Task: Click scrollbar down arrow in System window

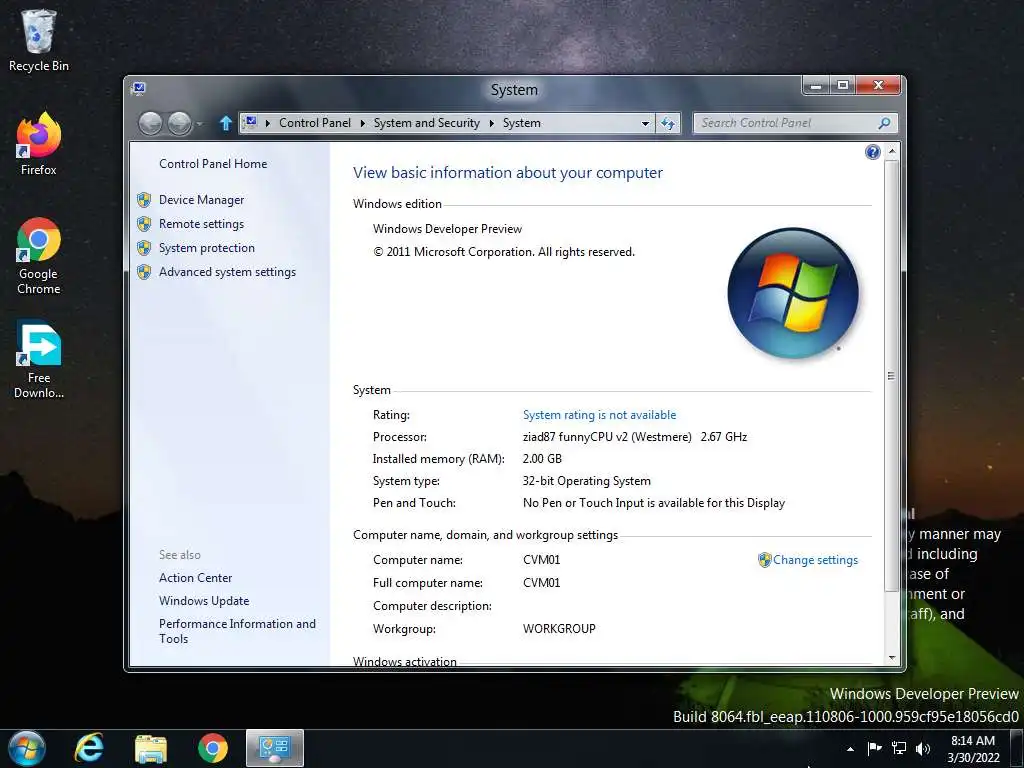Action: pyautogui.click(x=891, y=658)
